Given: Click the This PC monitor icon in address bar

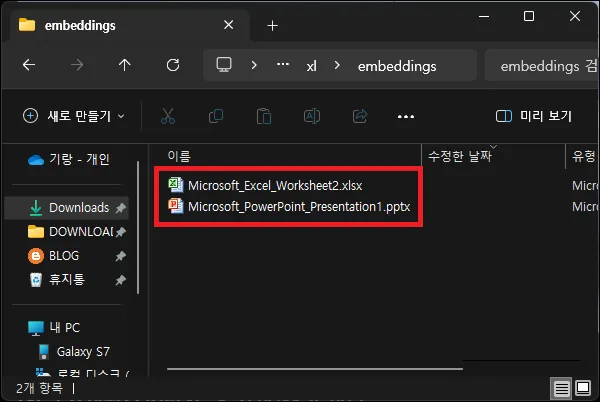Looking at the screenshot, I should pos(224,65).
